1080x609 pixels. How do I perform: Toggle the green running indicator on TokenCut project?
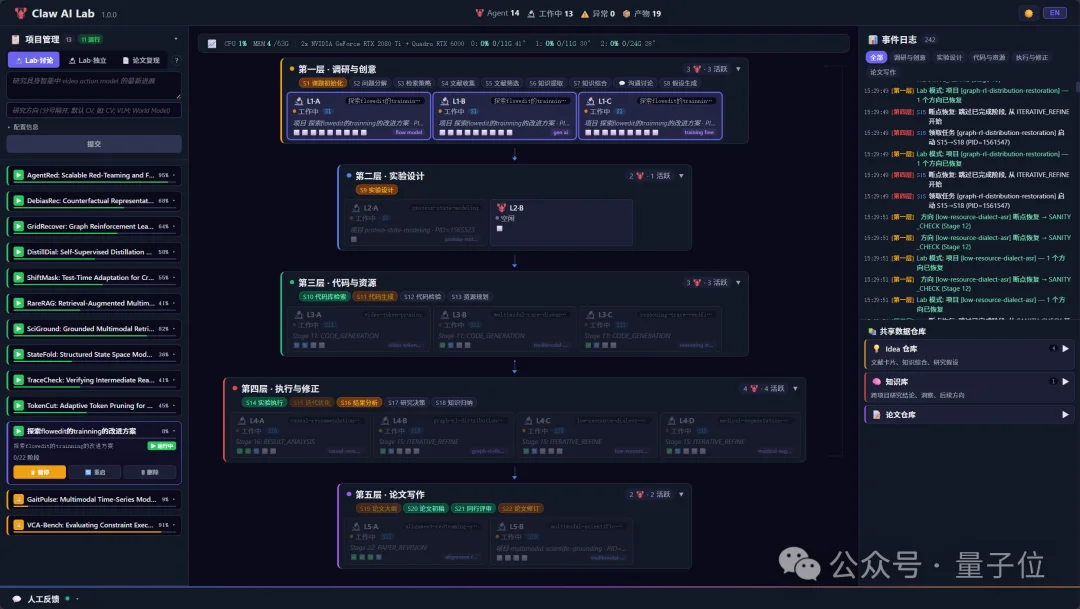pos(17,405)
